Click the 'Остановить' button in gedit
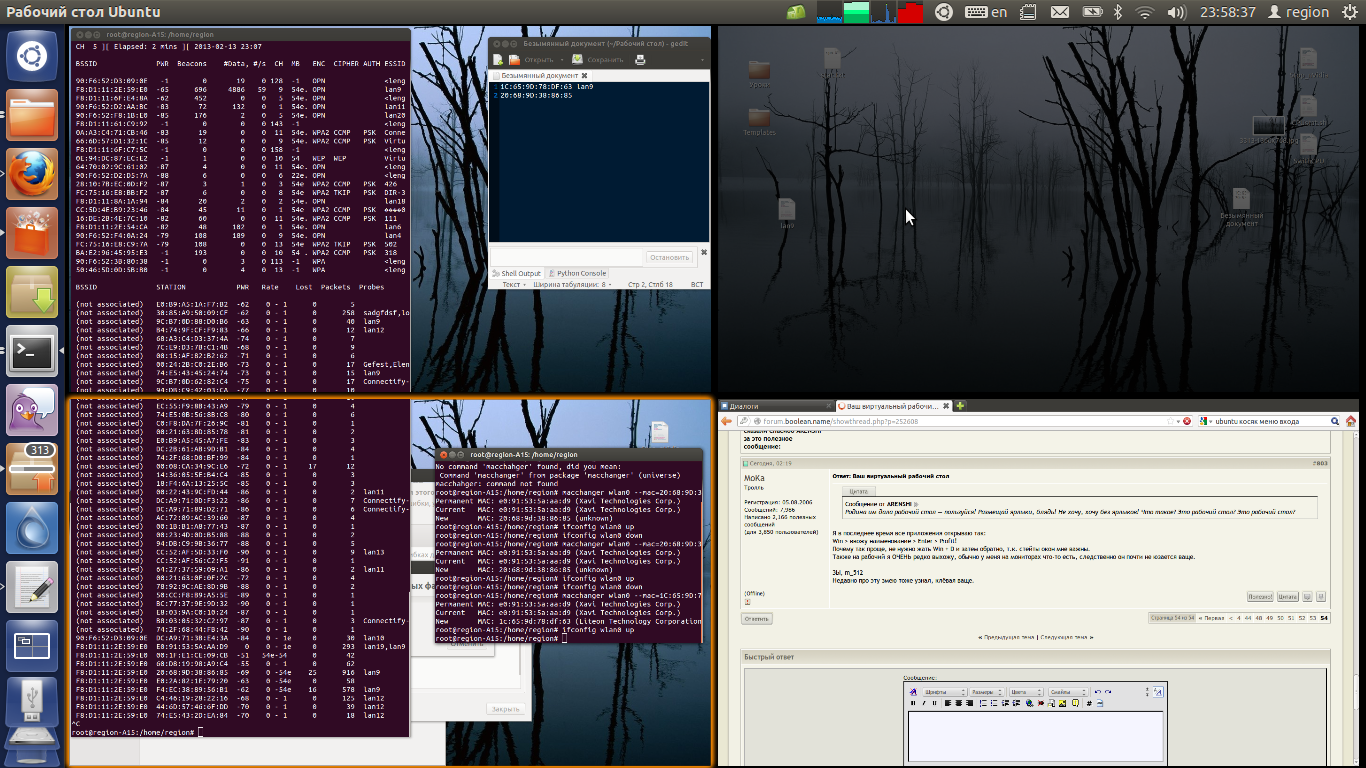Image resolution: width=1366 pixels, height=768 pixels. click(669, 257)
